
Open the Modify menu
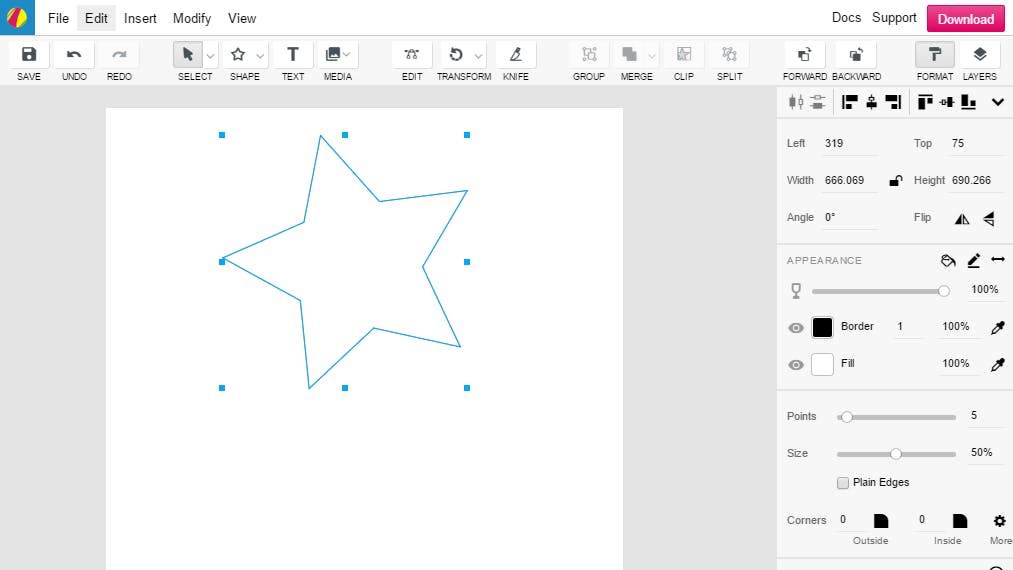[192, 18]
